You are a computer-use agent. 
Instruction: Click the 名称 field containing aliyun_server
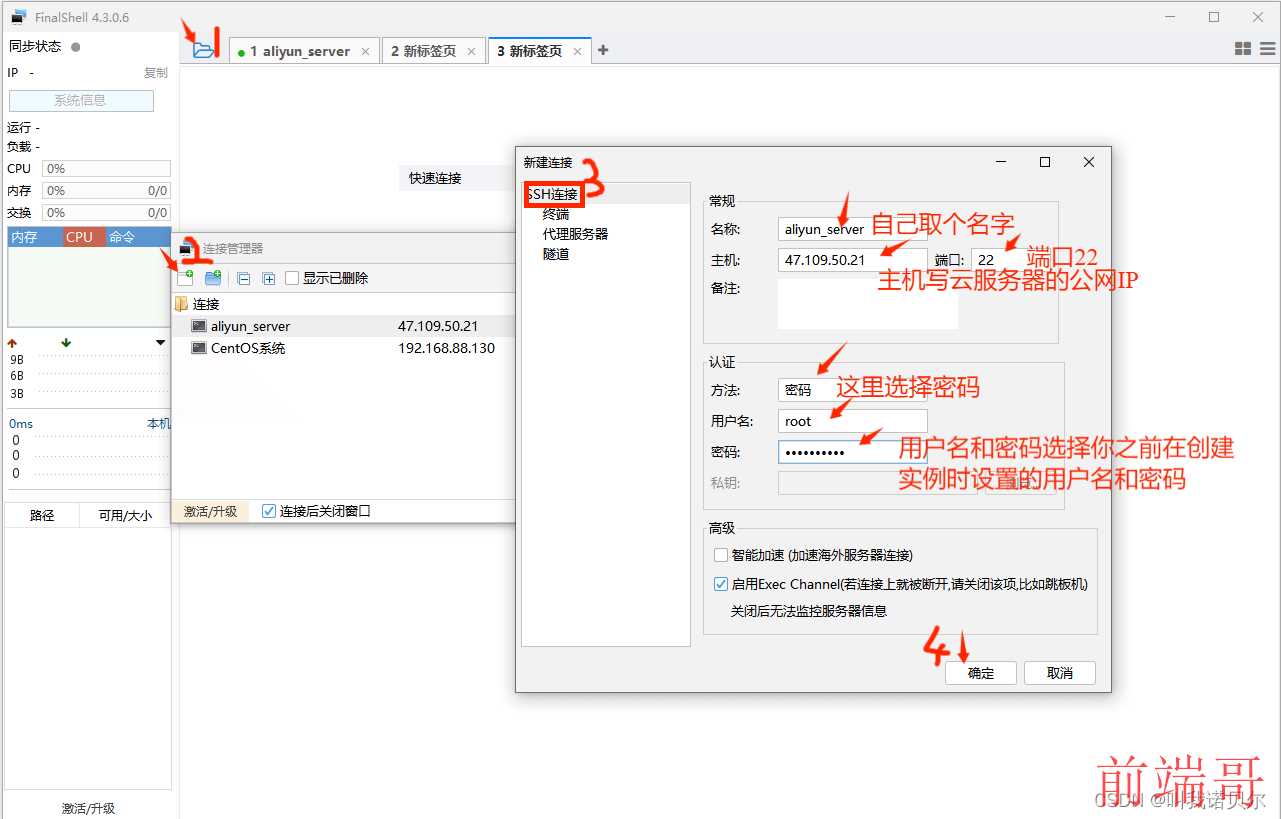[x=852, y=229]
